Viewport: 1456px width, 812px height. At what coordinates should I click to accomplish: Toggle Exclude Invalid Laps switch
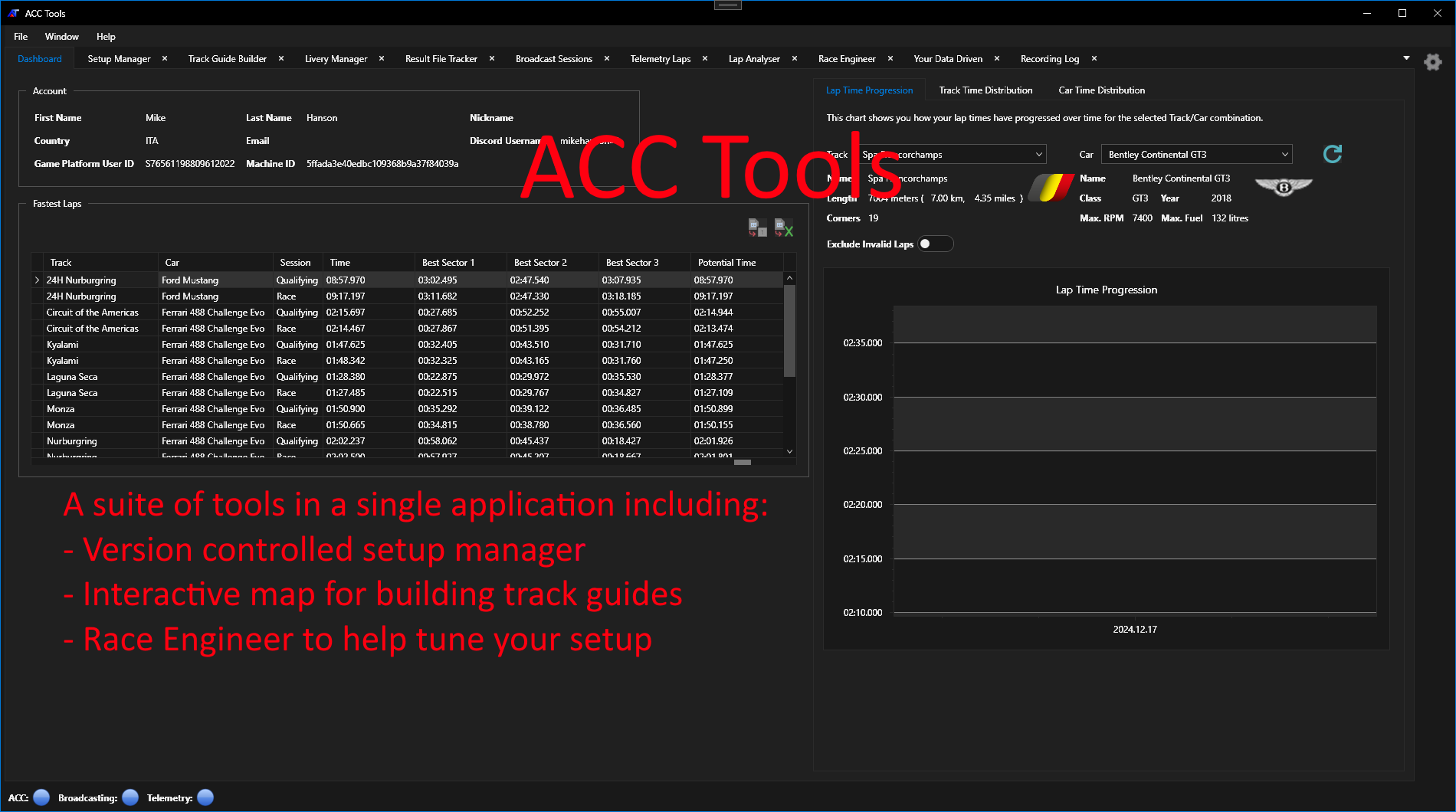coord(936,244)
